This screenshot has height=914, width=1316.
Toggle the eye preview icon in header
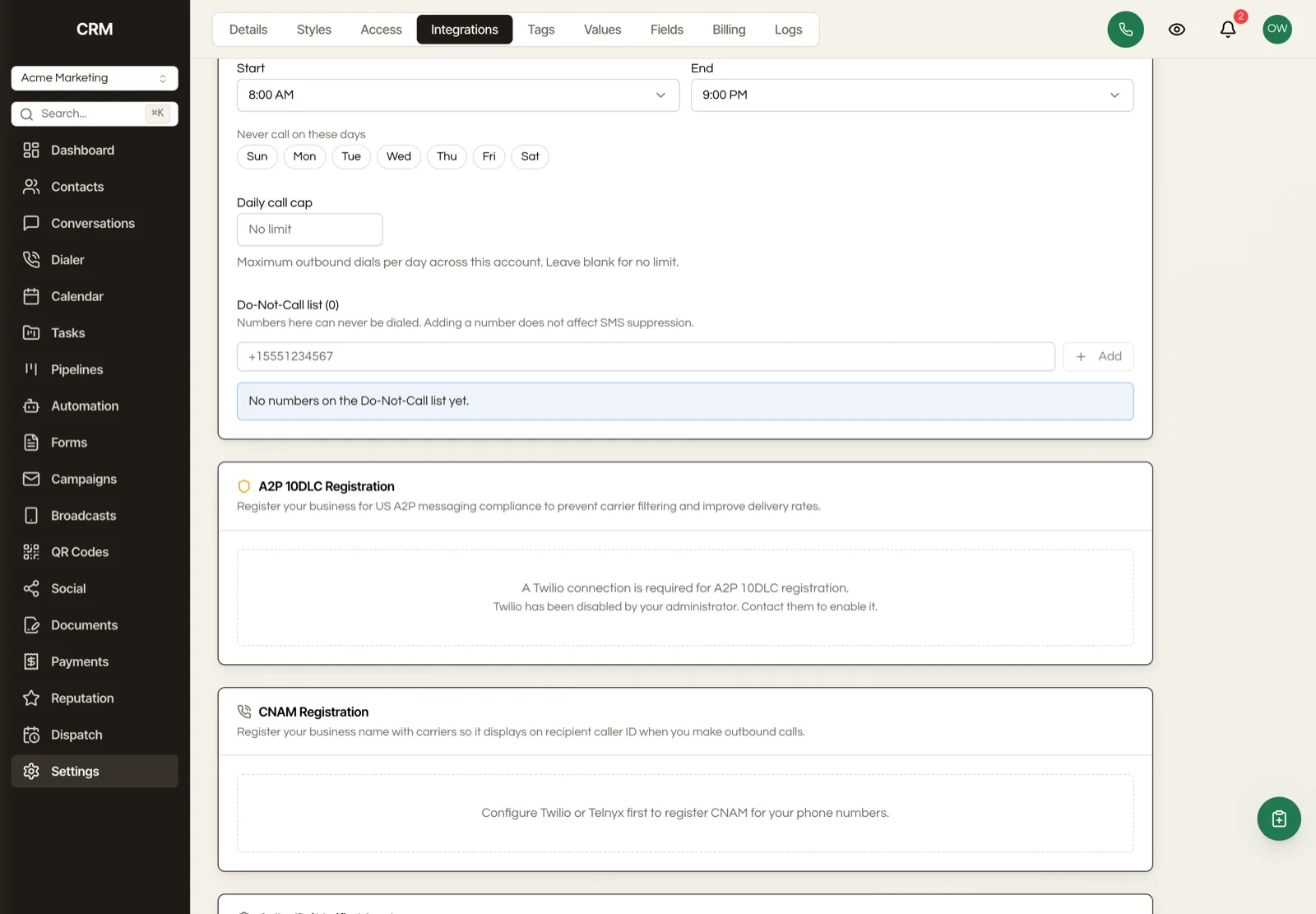pos(1177,30)
